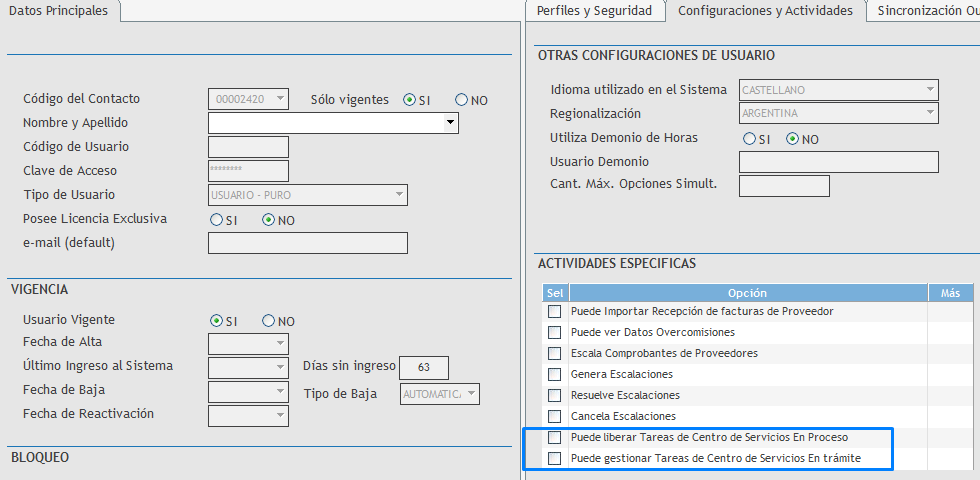Open the Sincronización tab

click(x=926, y=11)
